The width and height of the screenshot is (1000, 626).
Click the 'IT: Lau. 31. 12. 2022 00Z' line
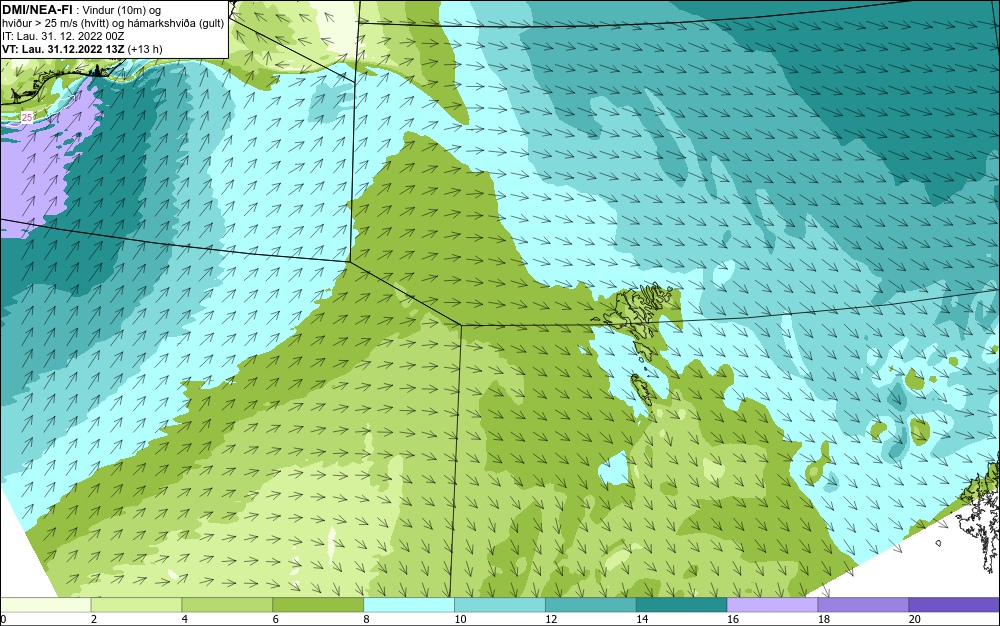pyautogui.click(x=63, y=36)
